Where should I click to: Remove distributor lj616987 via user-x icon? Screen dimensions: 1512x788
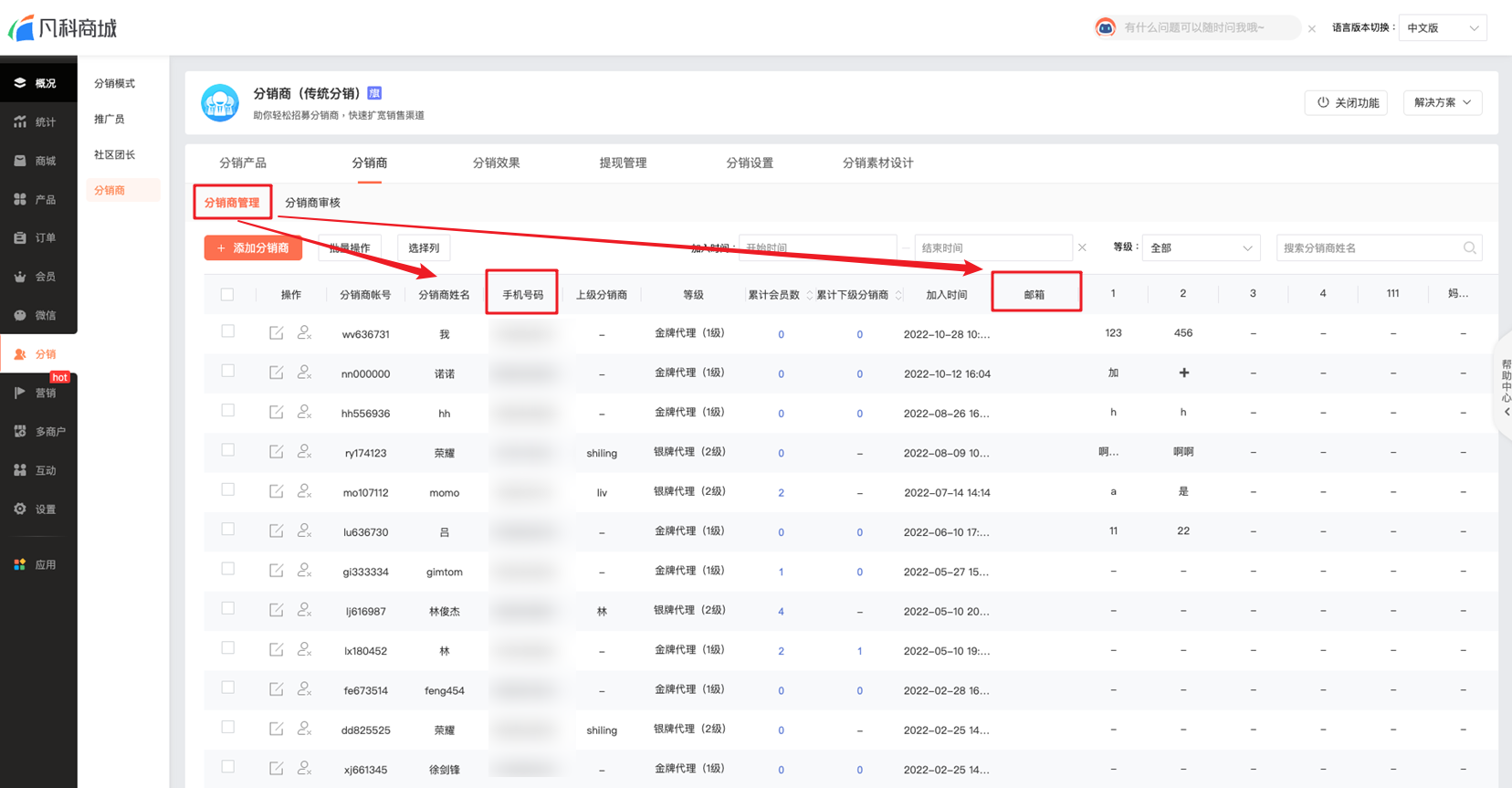pos(305,610)
